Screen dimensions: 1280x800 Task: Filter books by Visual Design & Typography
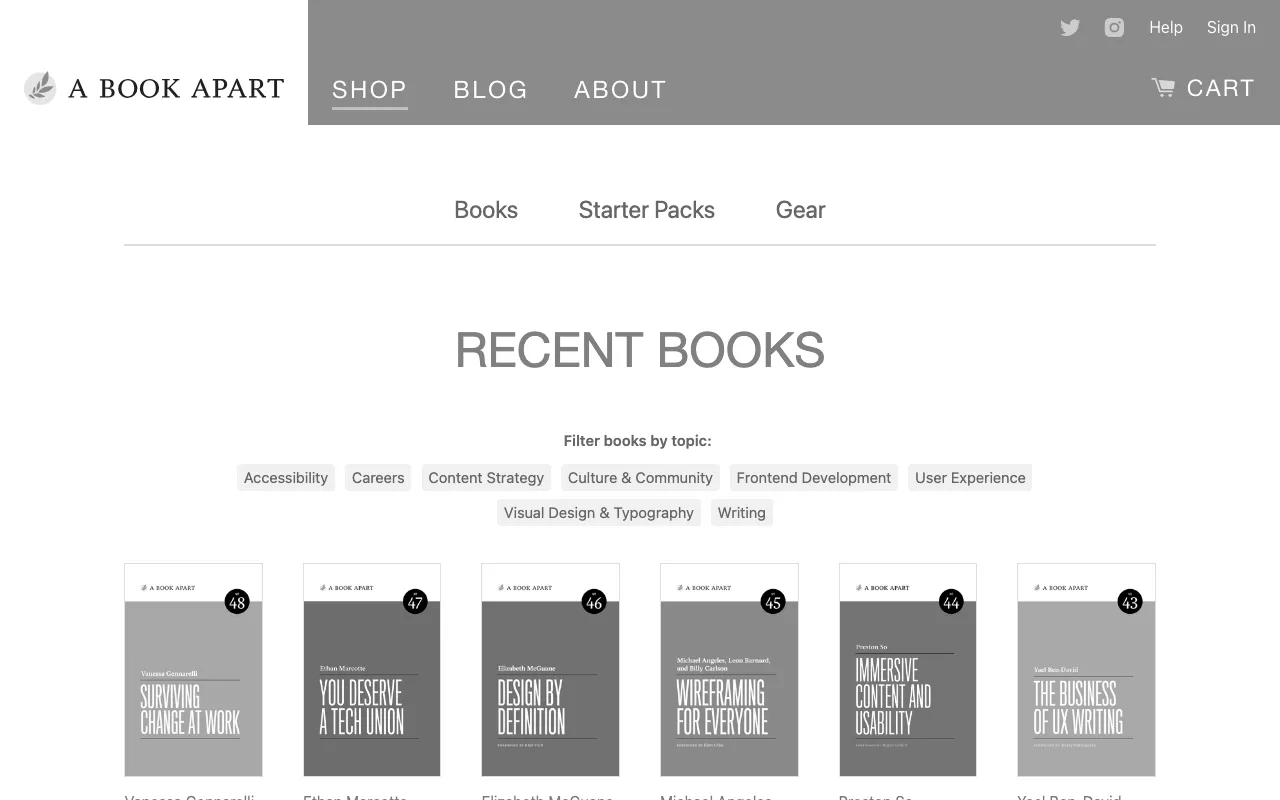click(599, 513)
